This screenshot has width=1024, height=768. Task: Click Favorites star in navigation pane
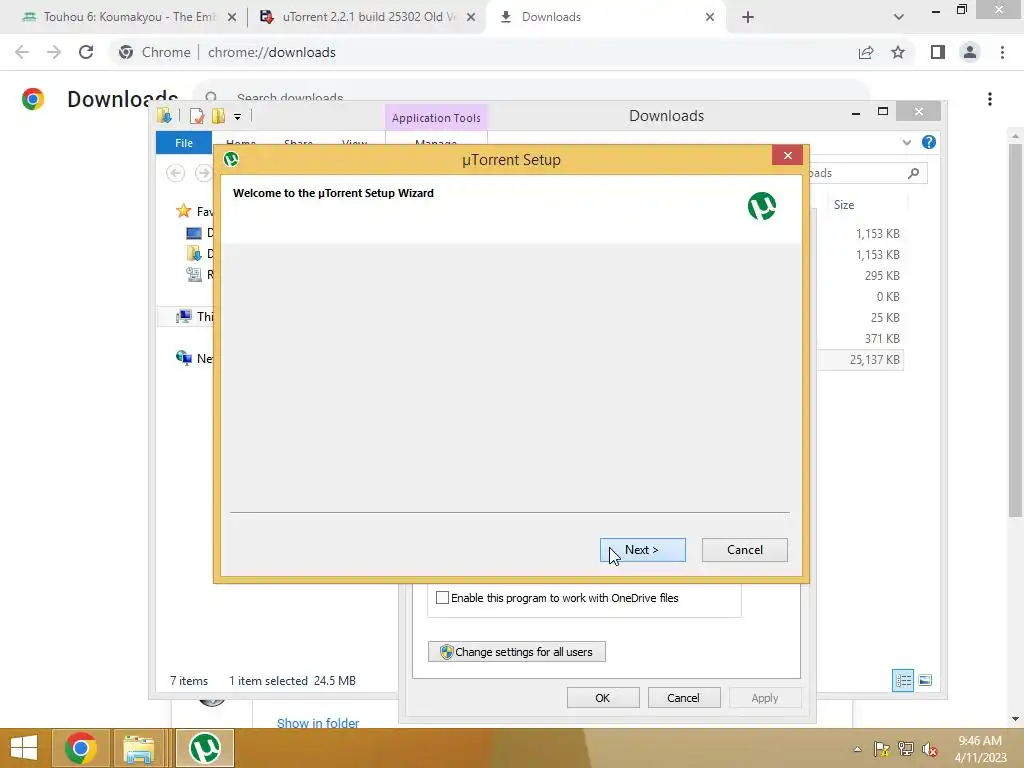point(184,211)
